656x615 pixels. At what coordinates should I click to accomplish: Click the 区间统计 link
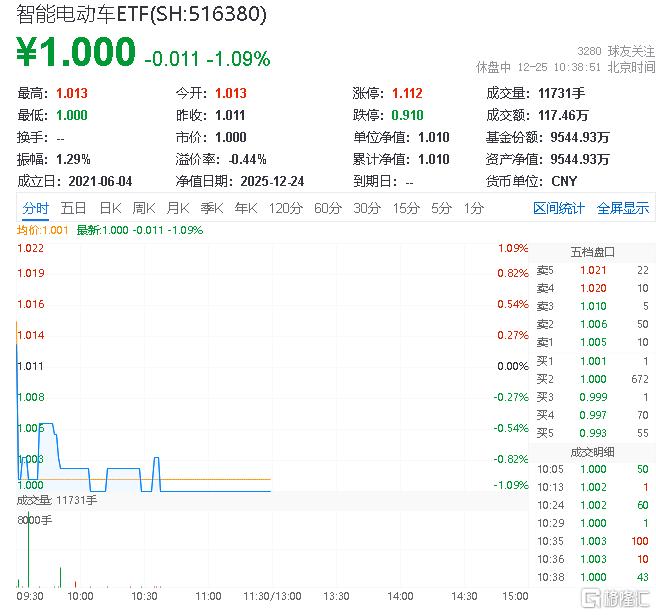click(559, 208)
